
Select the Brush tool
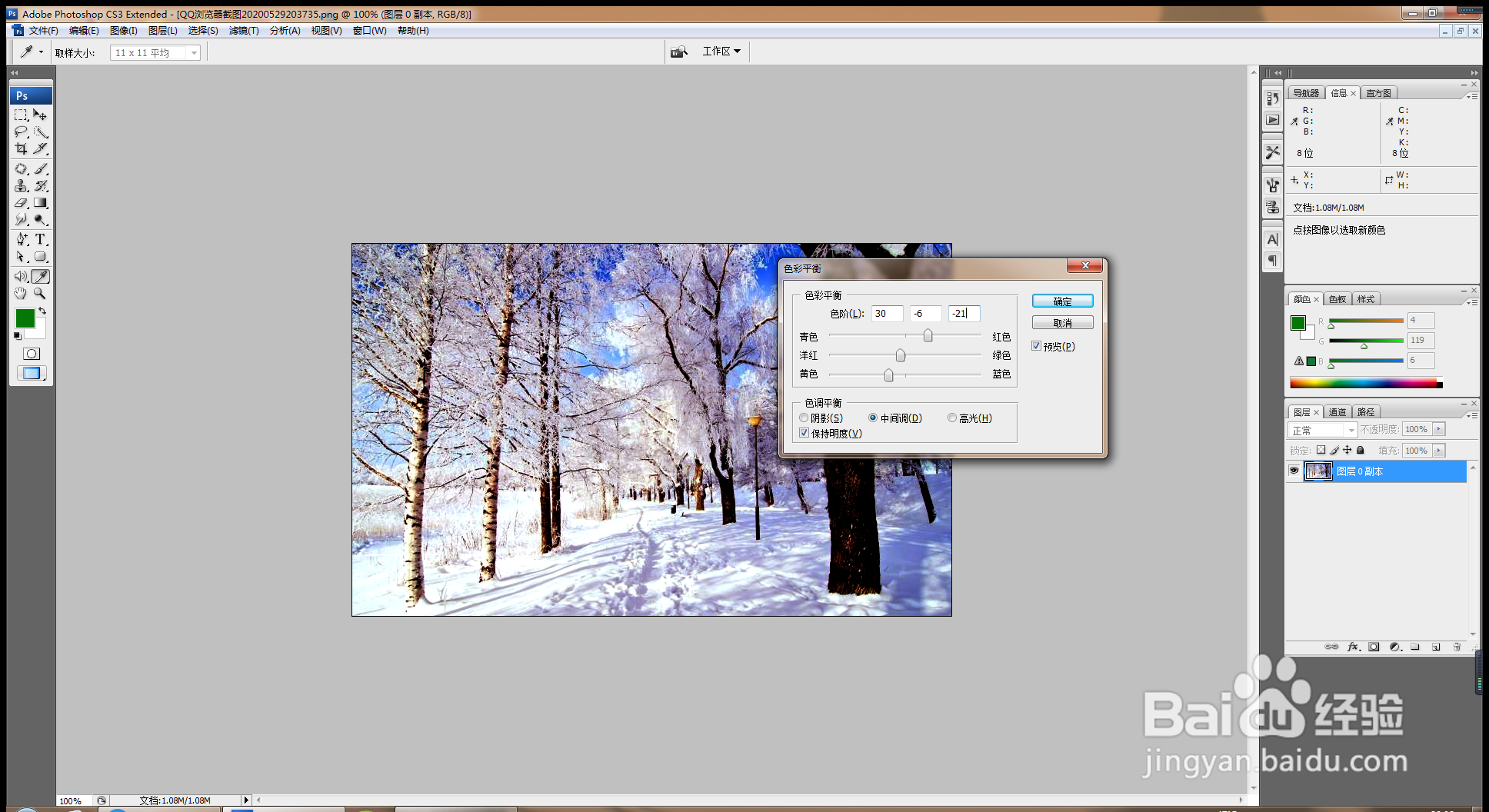point(41,168)
